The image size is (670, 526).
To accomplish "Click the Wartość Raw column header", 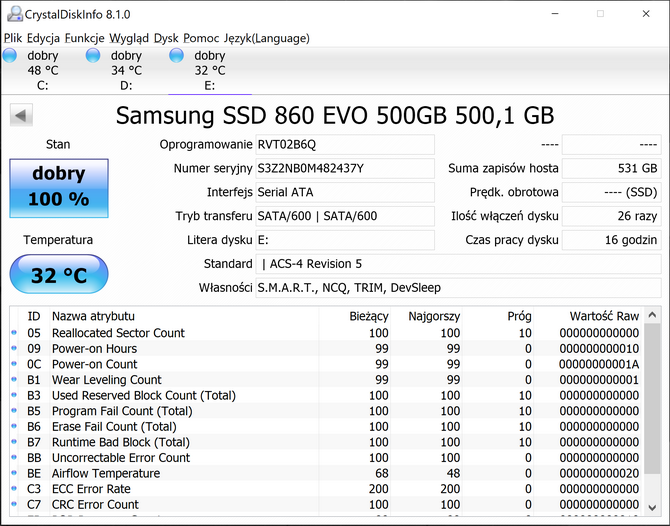I will (x=588, y=316).
